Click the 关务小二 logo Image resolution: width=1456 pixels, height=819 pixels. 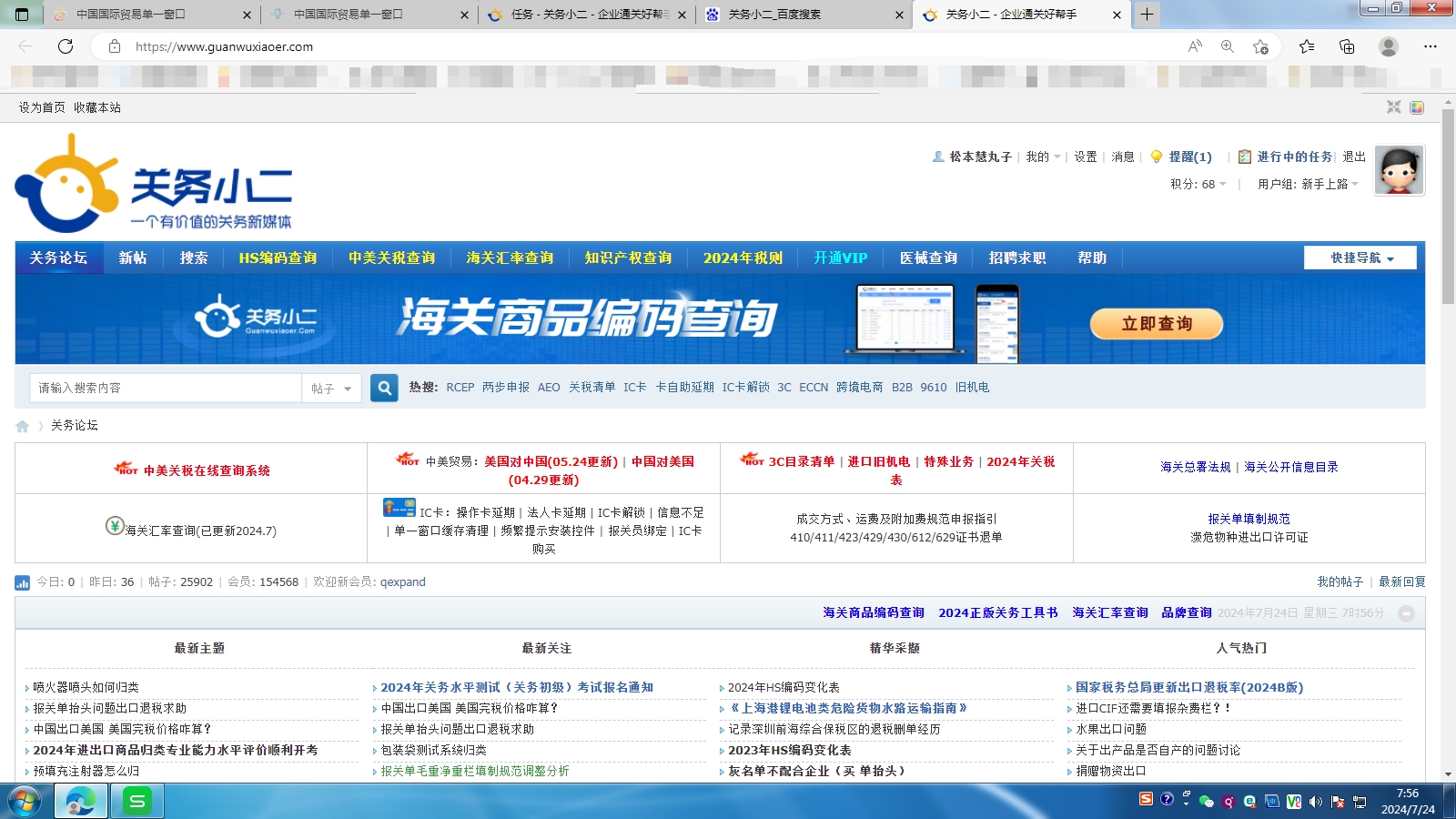(154, 184)
